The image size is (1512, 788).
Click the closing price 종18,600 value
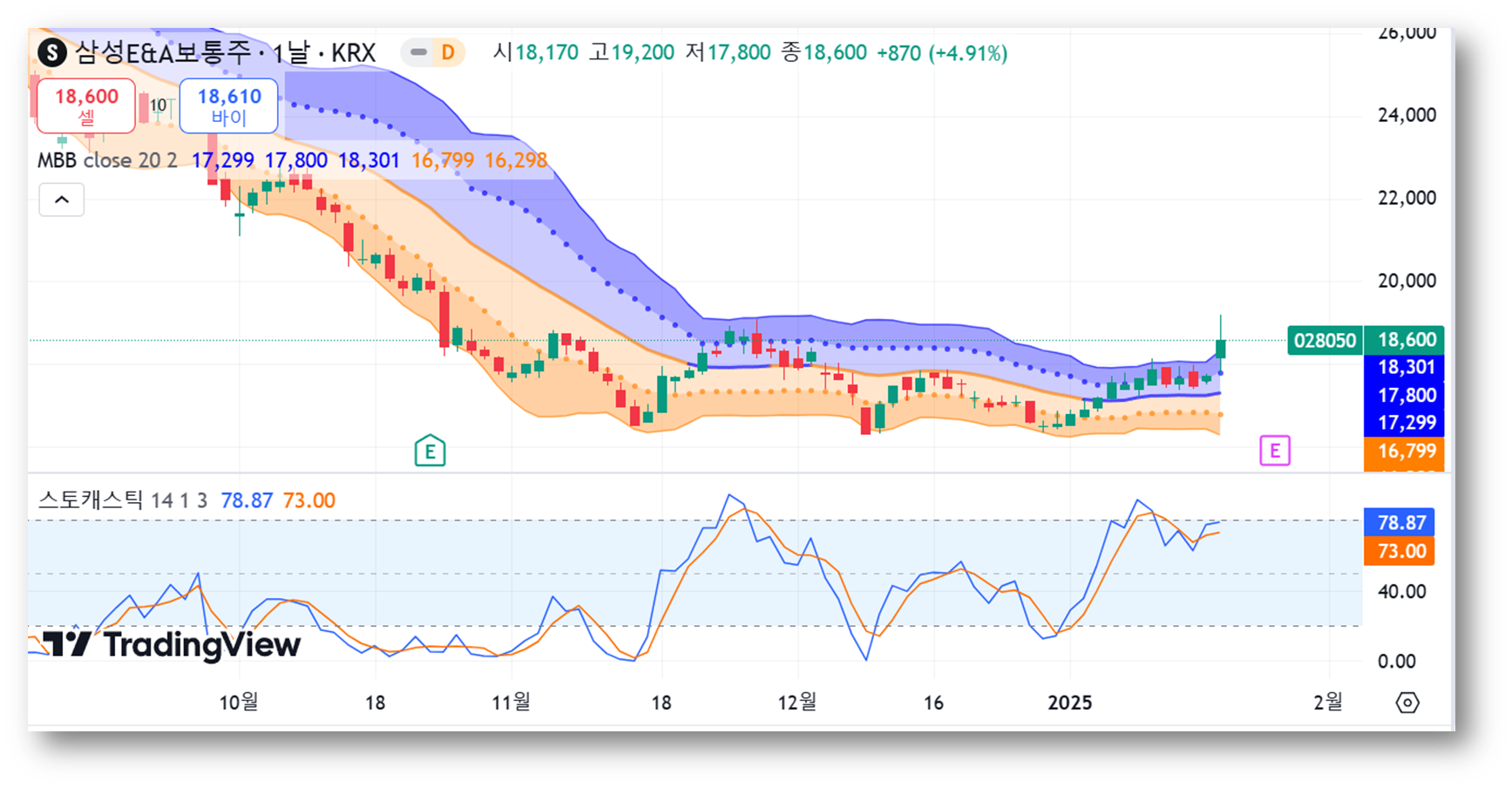pos(824,52)
